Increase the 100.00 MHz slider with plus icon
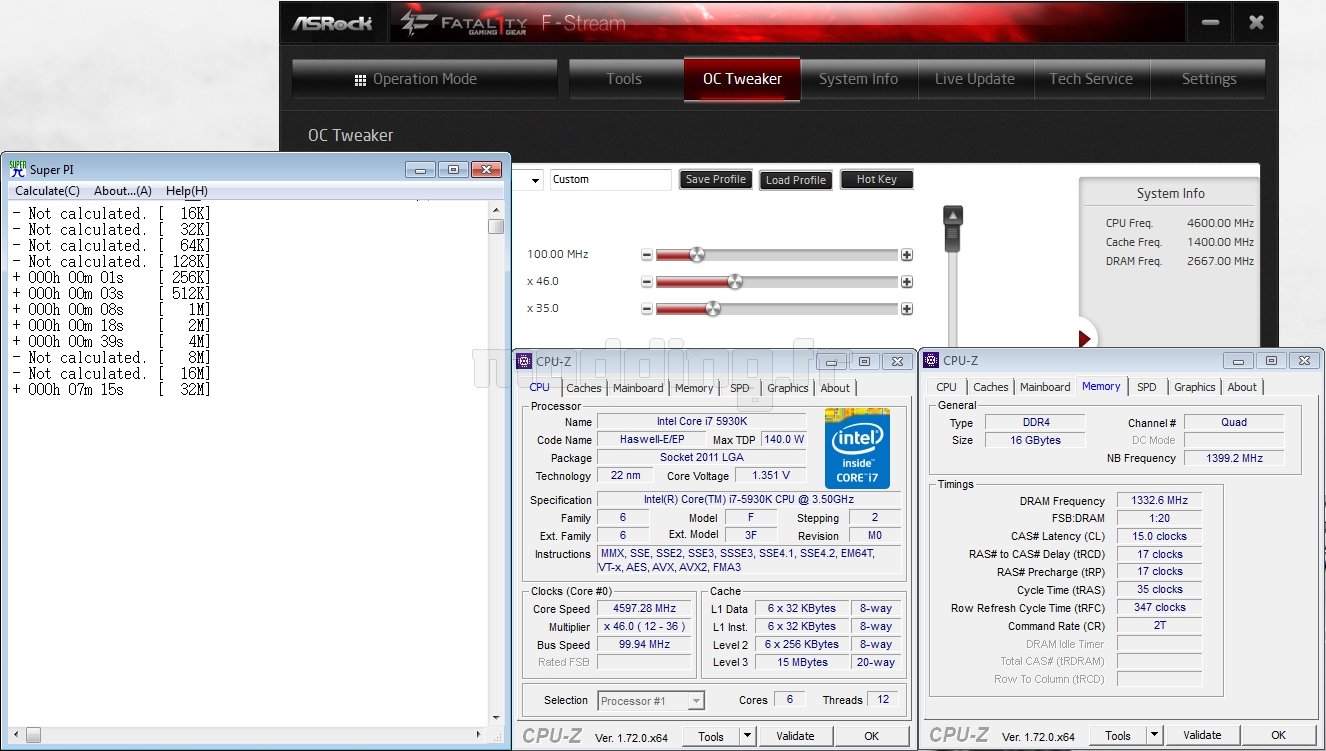This screenshot has height=751, width=1326. pyautogui.click(x=906, y=255)
